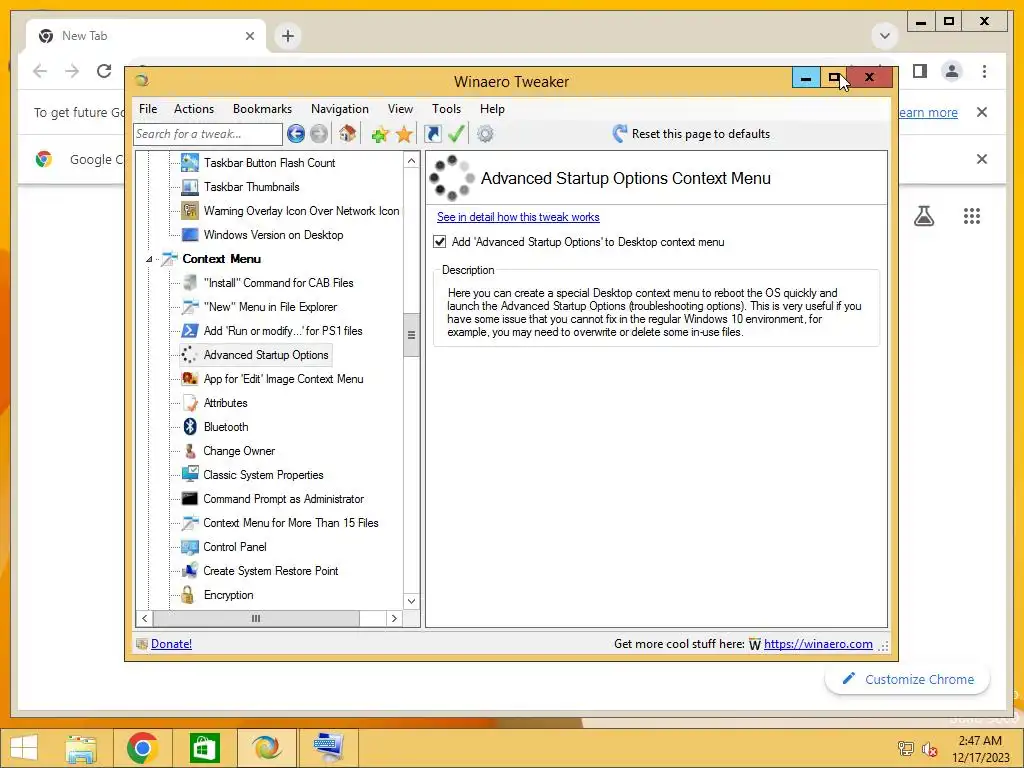Select '"Install" Command for CAB Files'
Screen dimensions: 1024x768
(x=278, y=283)
